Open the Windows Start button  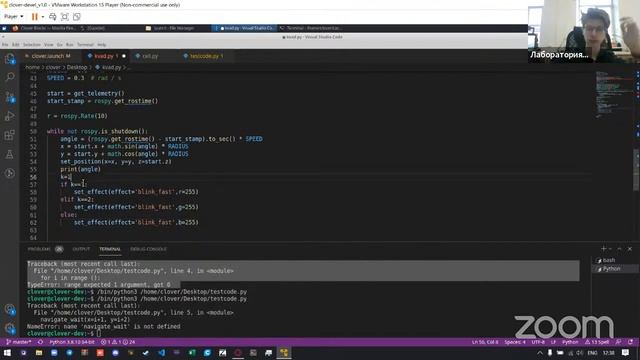pyautogui.click(x=7, y=353)
